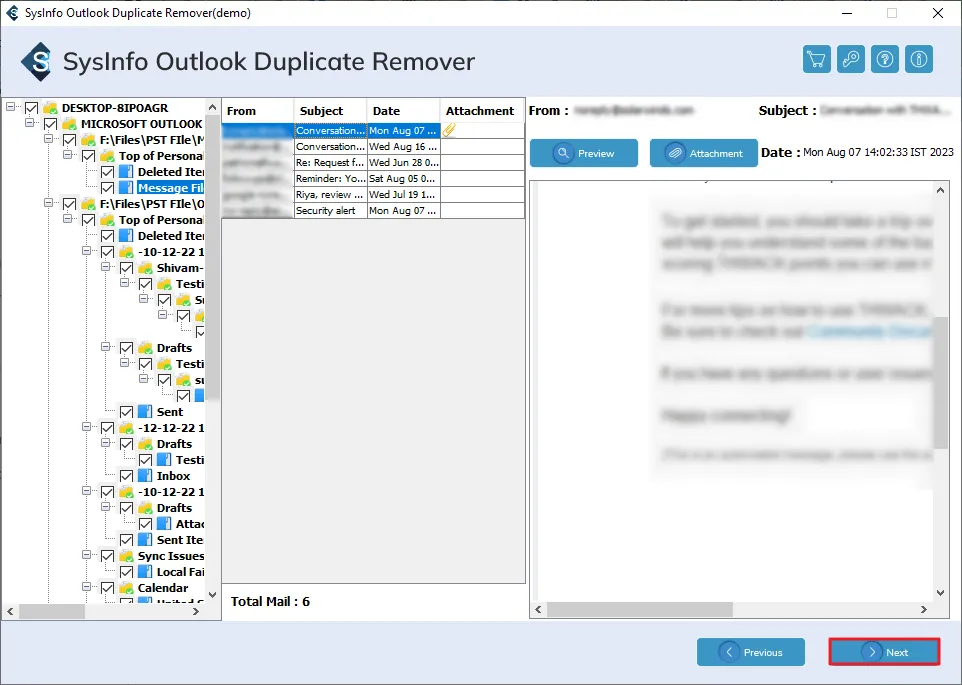Collapse the Calendar tree node
Screen dimensions: 962x685
point(87,587)
